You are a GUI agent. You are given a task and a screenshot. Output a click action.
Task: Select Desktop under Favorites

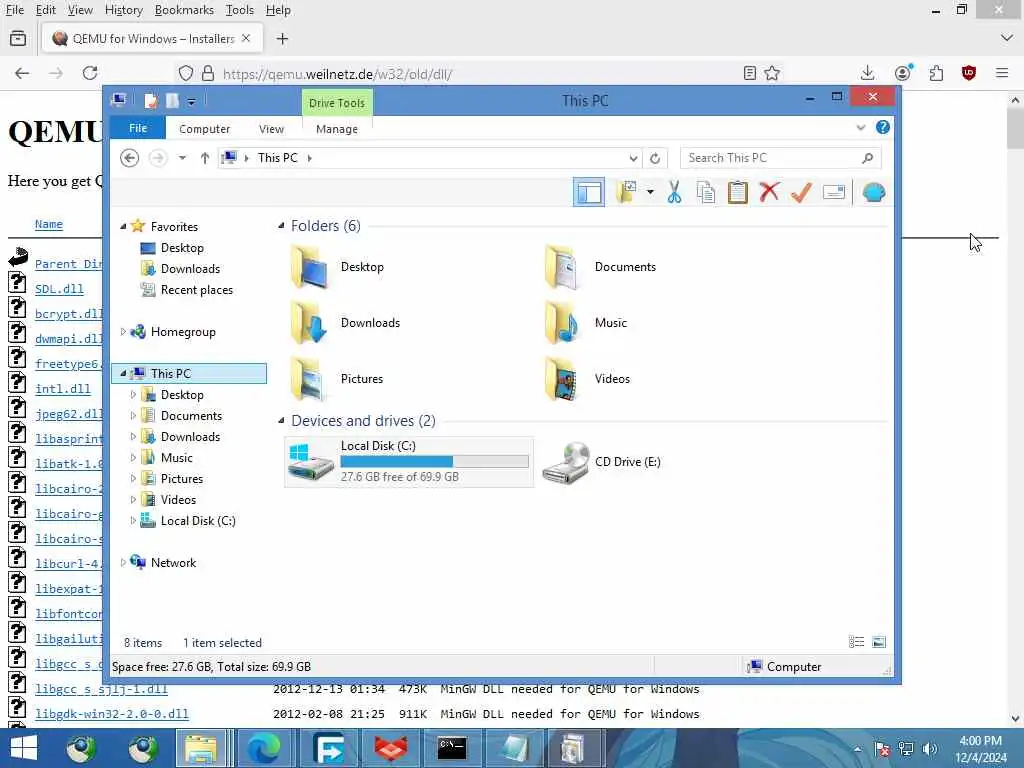(182, 248)
